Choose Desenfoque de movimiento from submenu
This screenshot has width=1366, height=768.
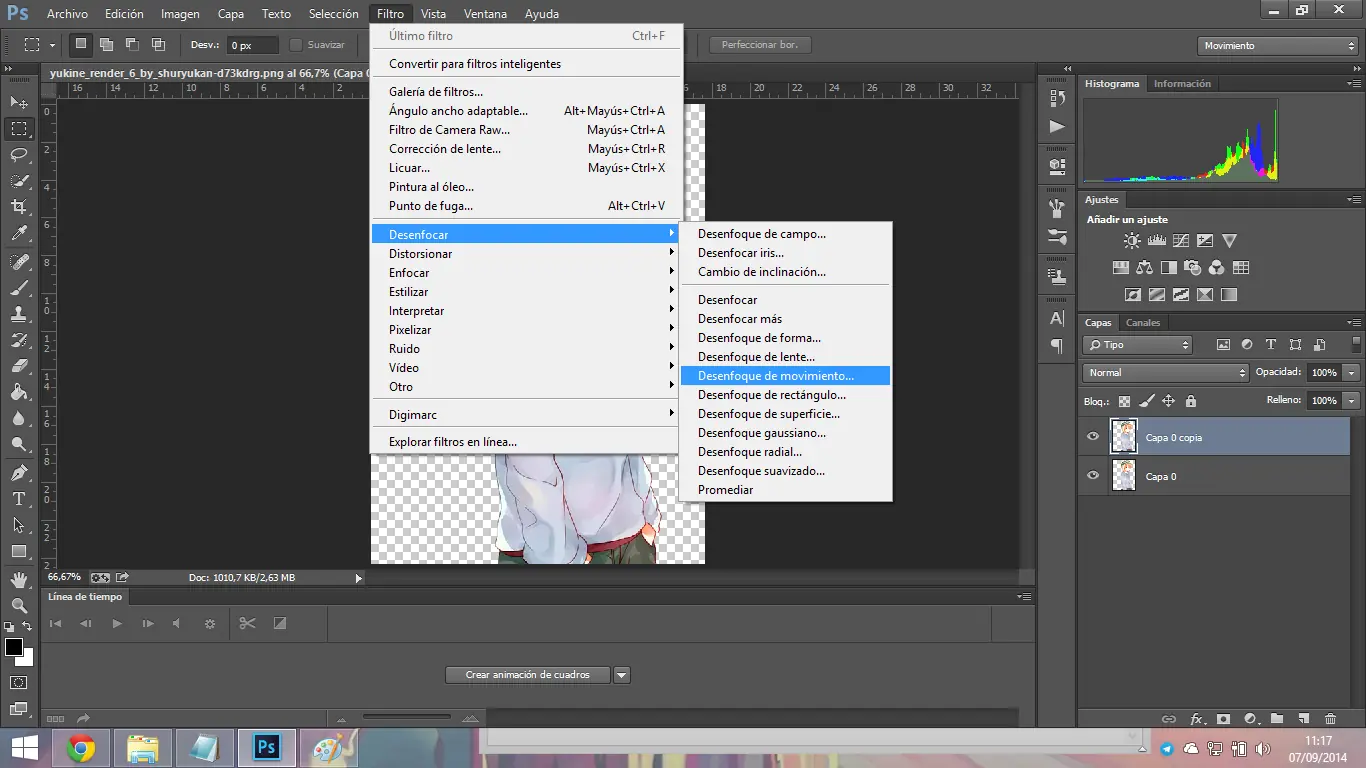[x=785, y=376]
